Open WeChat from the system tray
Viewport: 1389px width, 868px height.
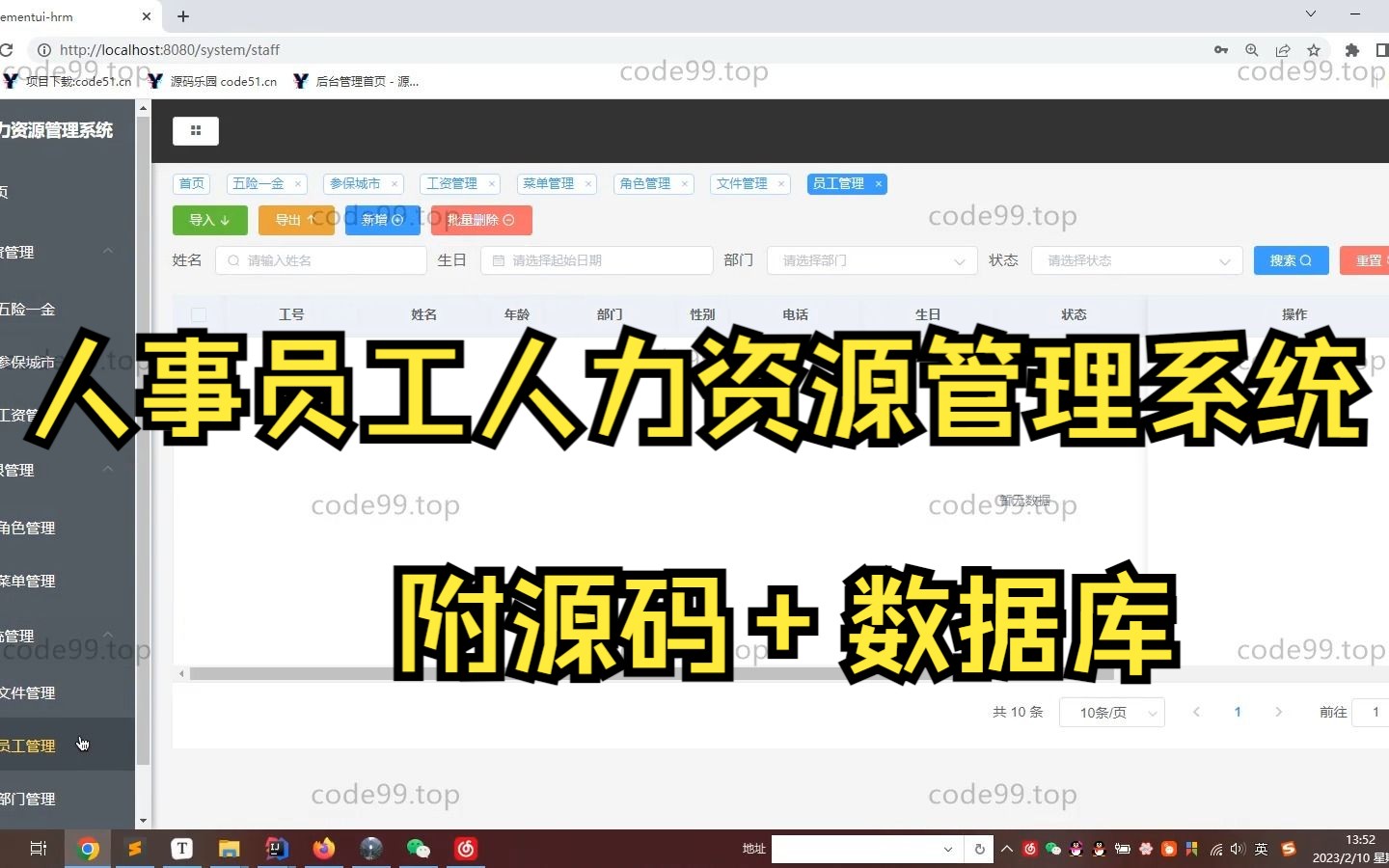[1053, 849]
